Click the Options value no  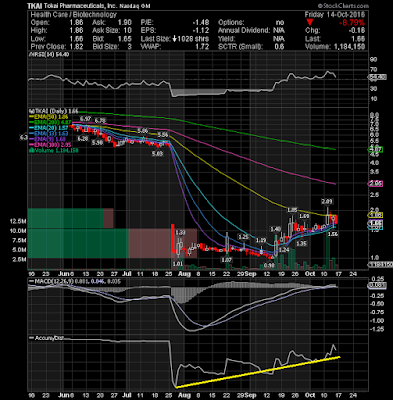(x=280, y=23)
